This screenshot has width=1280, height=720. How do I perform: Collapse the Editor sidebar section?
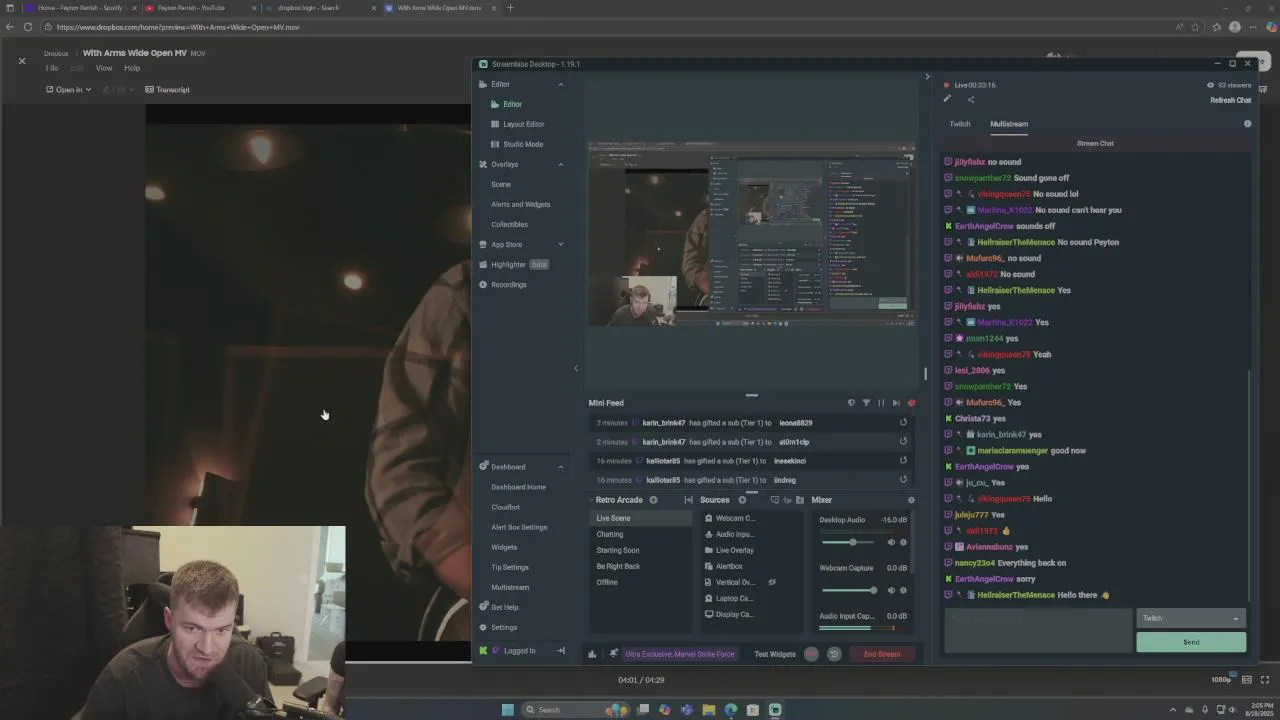(x=560, y=84)
